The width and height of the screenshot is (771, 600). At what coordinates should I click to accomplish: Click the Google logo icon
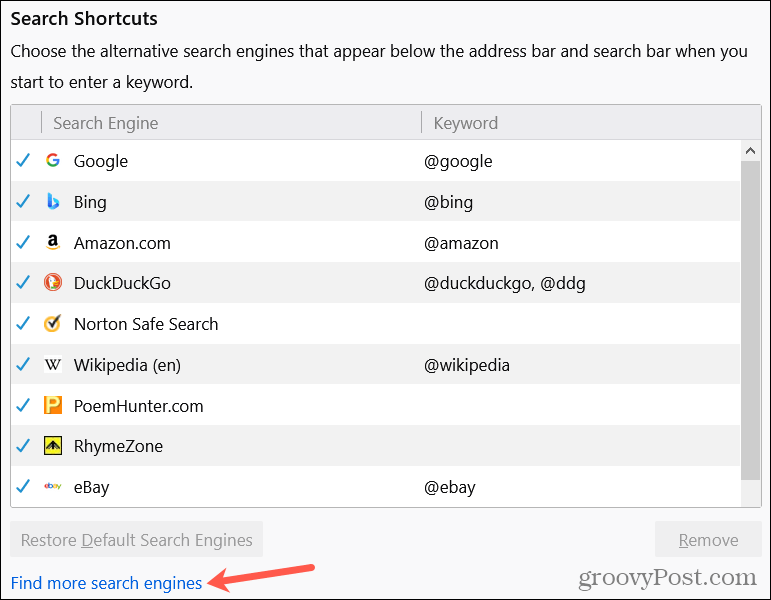53,160
